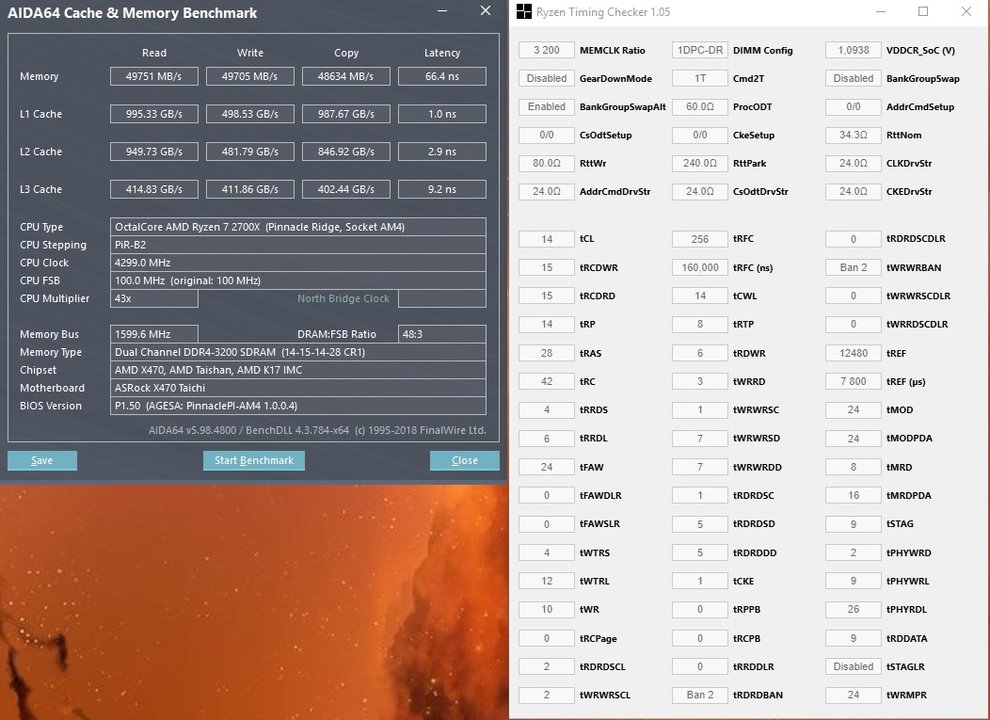This screenshot has height=720, width=990.
Task: Click the tWRMPR value 24
Action: (853, 695)
